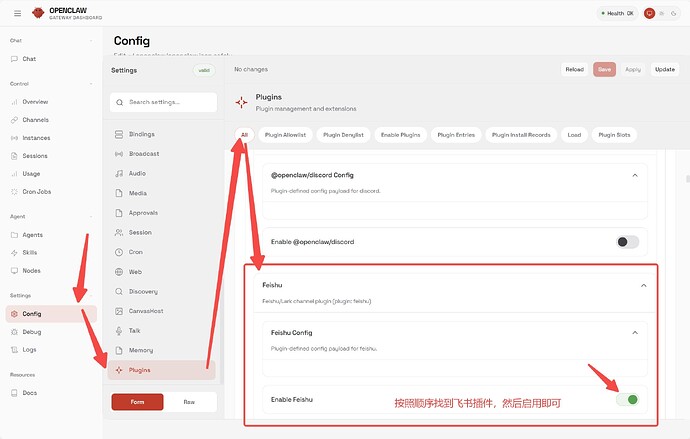
Task: Collapse the Feishu Config panel
Action: coord(634,332)
